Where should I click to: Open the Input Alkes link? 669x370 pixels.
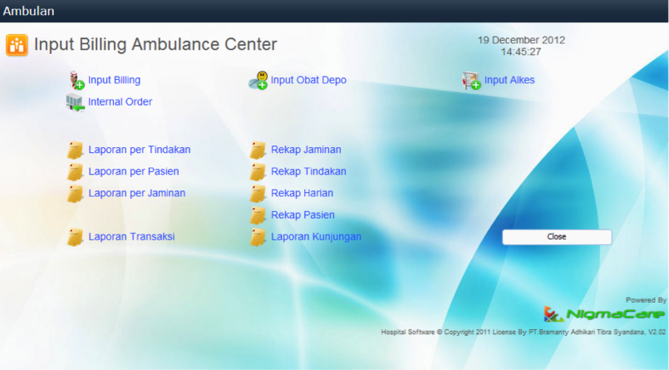(509, 80)
